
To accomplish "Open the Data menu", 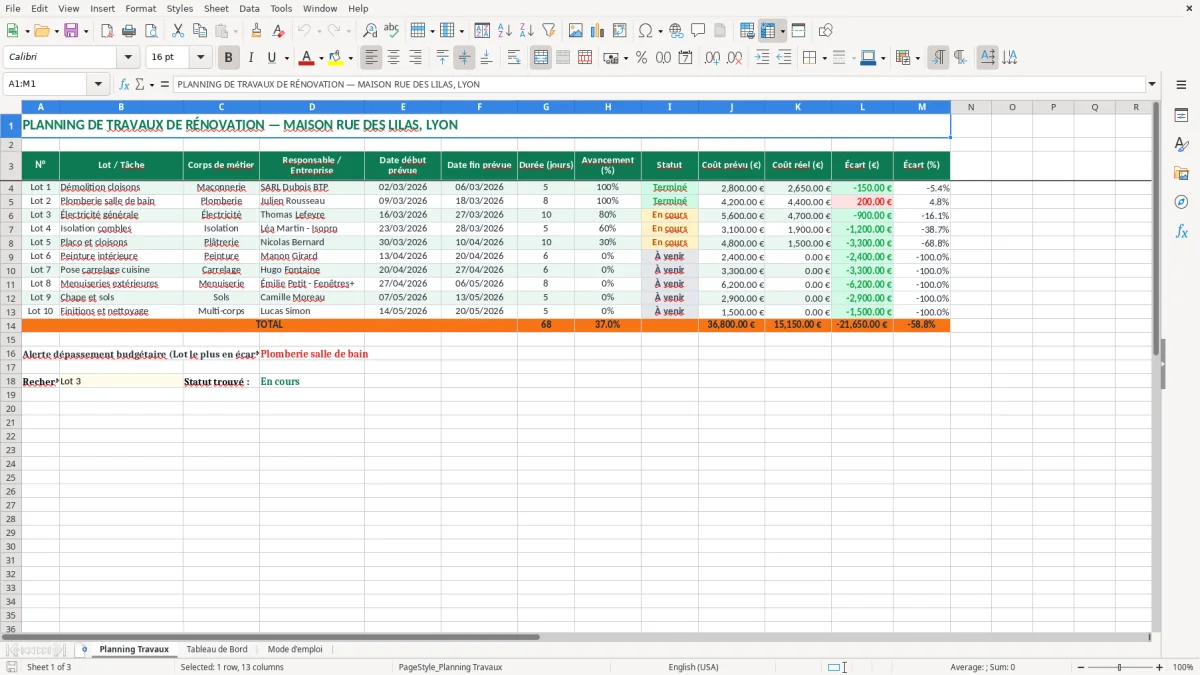I will (x=249, y=8).
